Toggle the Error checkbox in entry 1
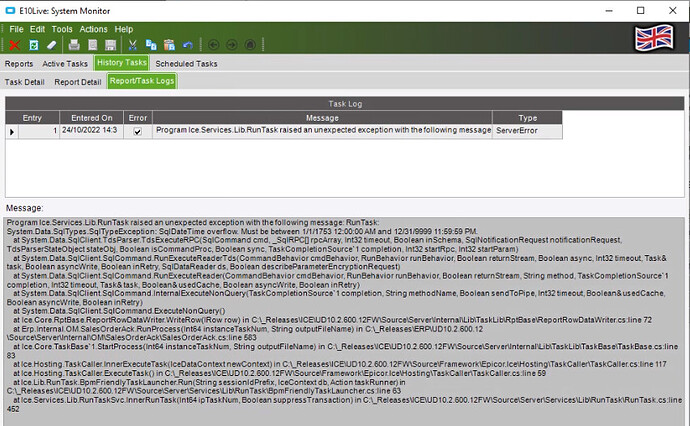This screenshot has height=426, width=690. (x=138, y=132)
